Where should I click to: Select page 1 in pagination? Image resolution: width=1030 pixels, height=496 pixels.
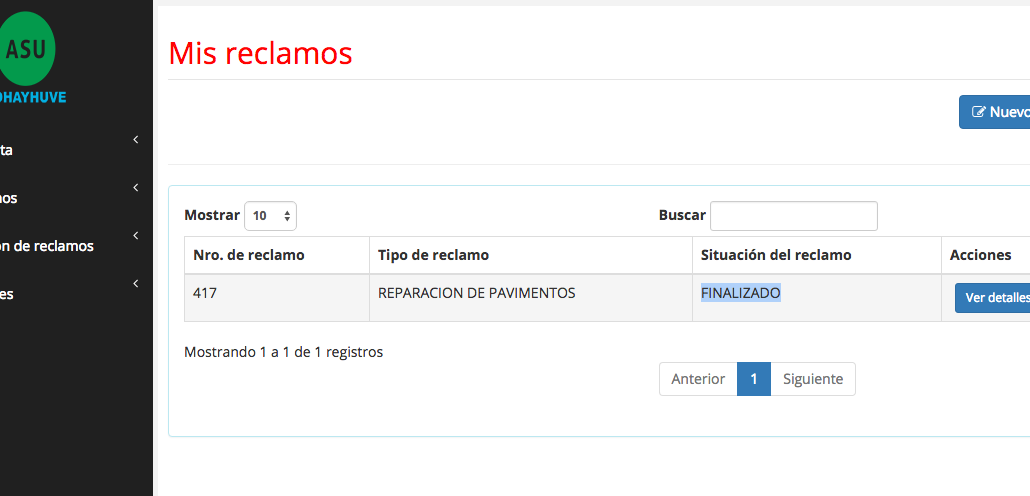(x=754, y=379)
